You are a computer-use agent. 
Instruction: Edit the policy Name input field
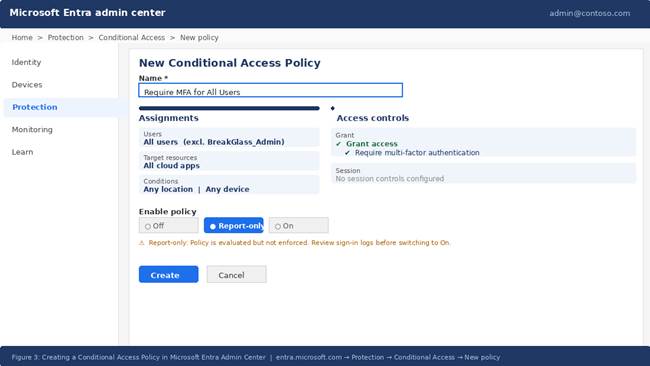270,90
